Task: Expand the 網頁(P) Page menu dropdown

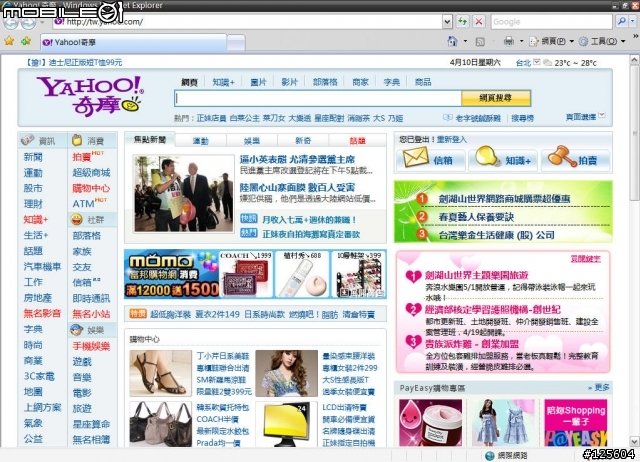Action: coord(571,41)
